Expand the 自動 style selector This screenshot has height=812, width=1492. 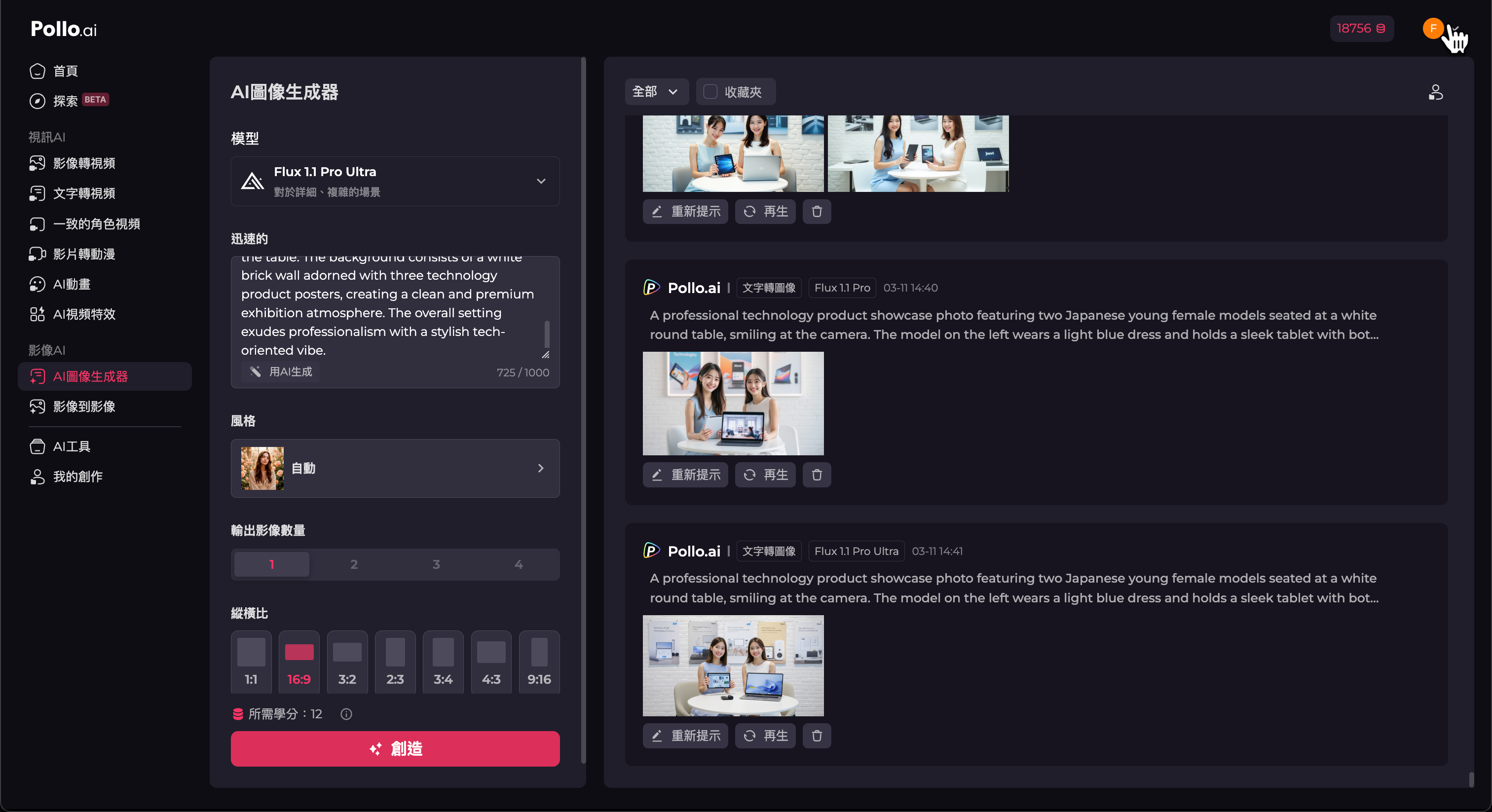click(395, 468)
